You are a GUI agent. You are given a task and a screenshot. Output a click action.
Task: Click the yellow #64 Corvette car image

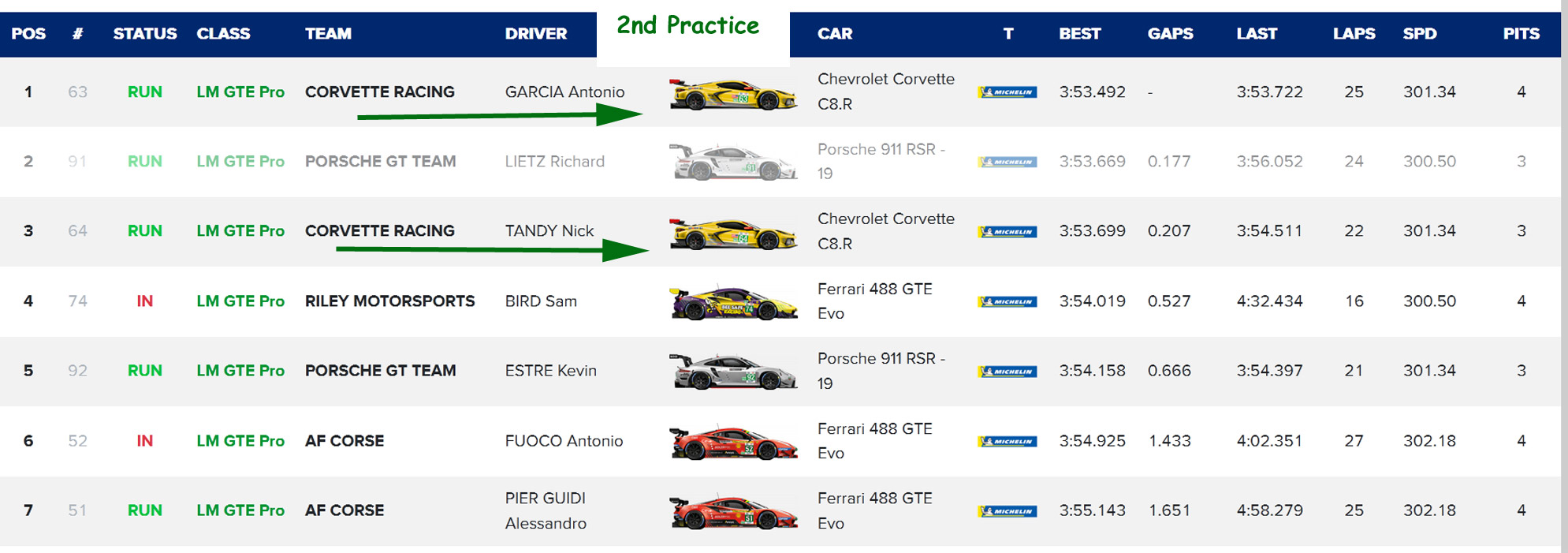point(732,233)
